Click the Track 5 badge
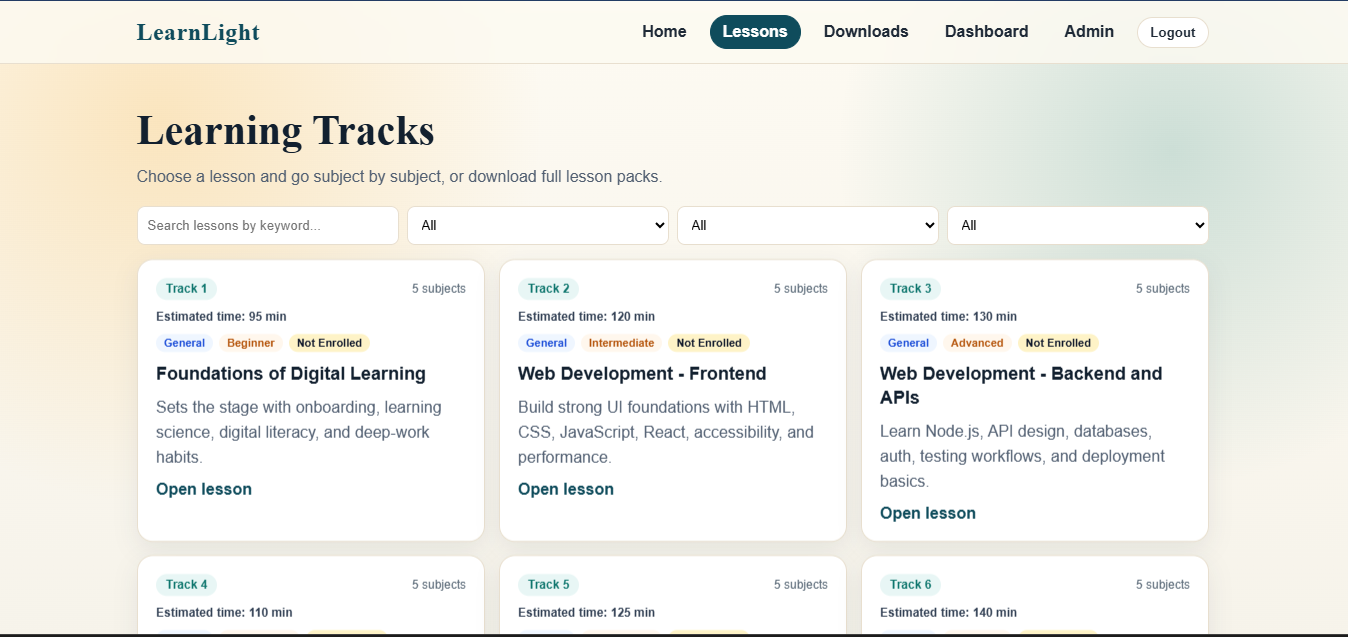 point(548,585)
